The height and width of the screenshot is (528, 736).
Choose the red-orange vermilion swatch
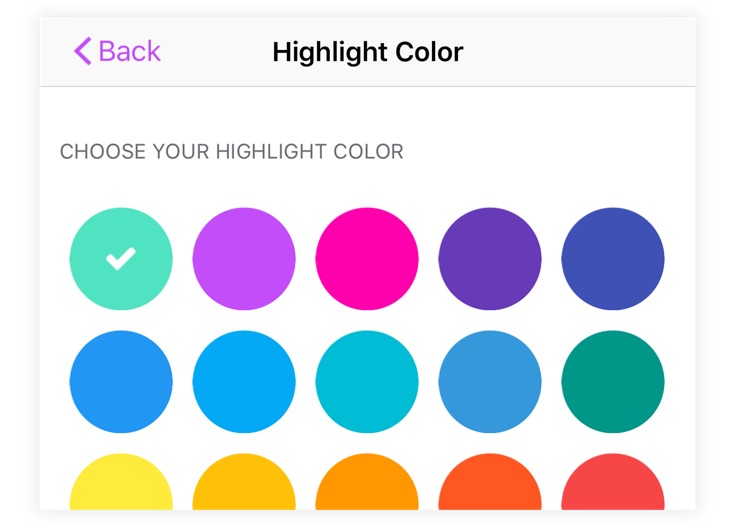click(x=490, y=482)
